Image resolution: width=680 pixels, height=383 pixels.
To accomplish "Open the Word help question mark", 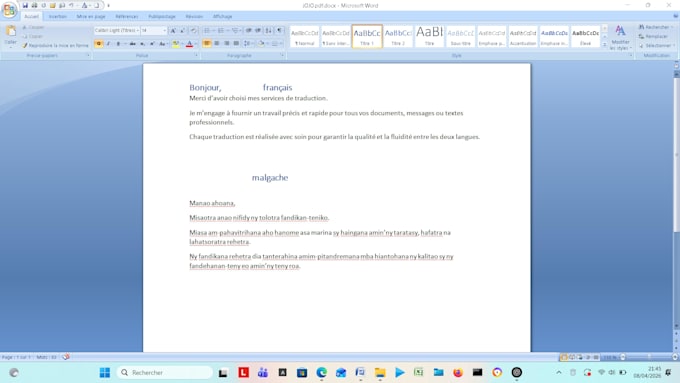I will 675,16.
